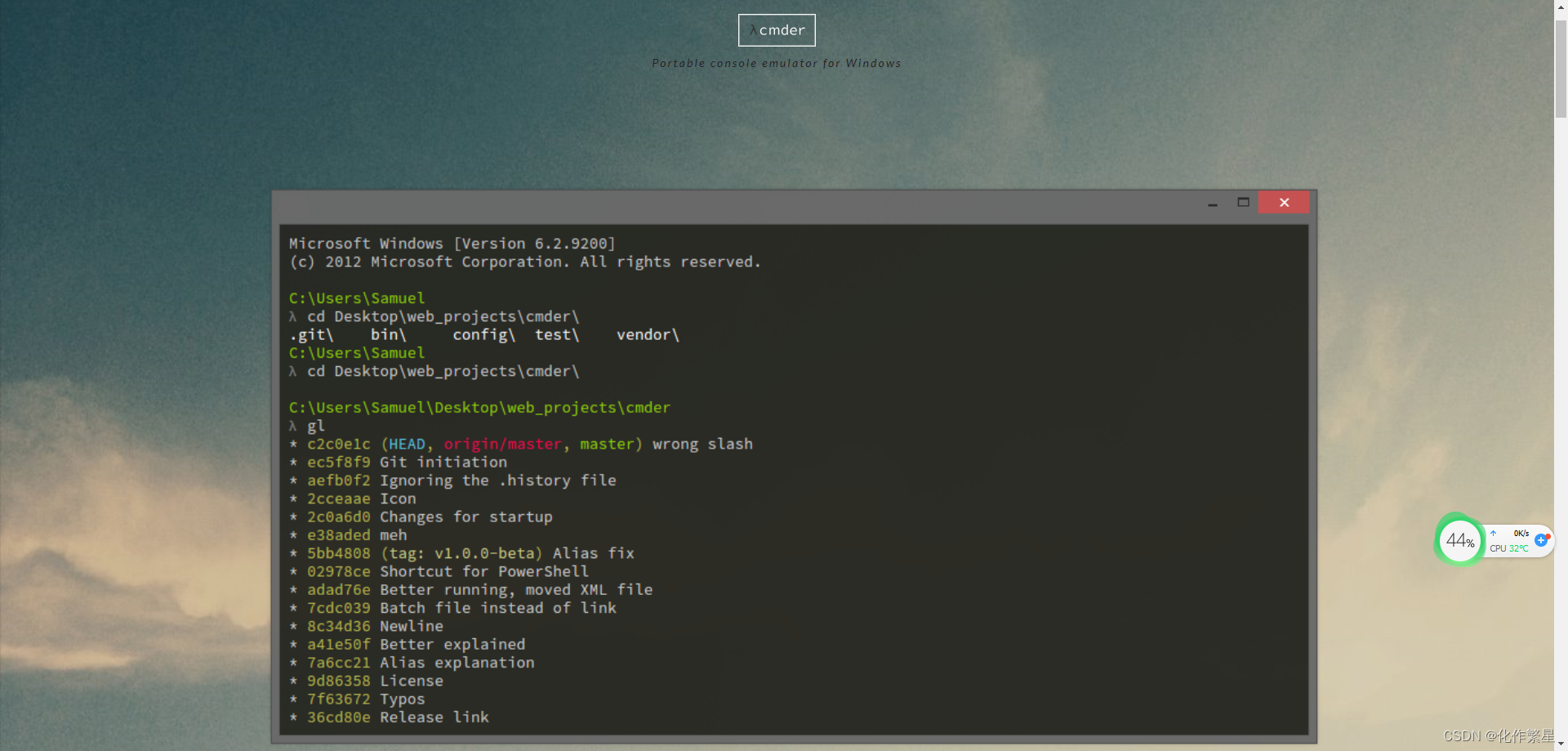Click the scrollbar up arrow
Image resolution: width=1568 pixels, height=751 pixels.
[1561, 6]
